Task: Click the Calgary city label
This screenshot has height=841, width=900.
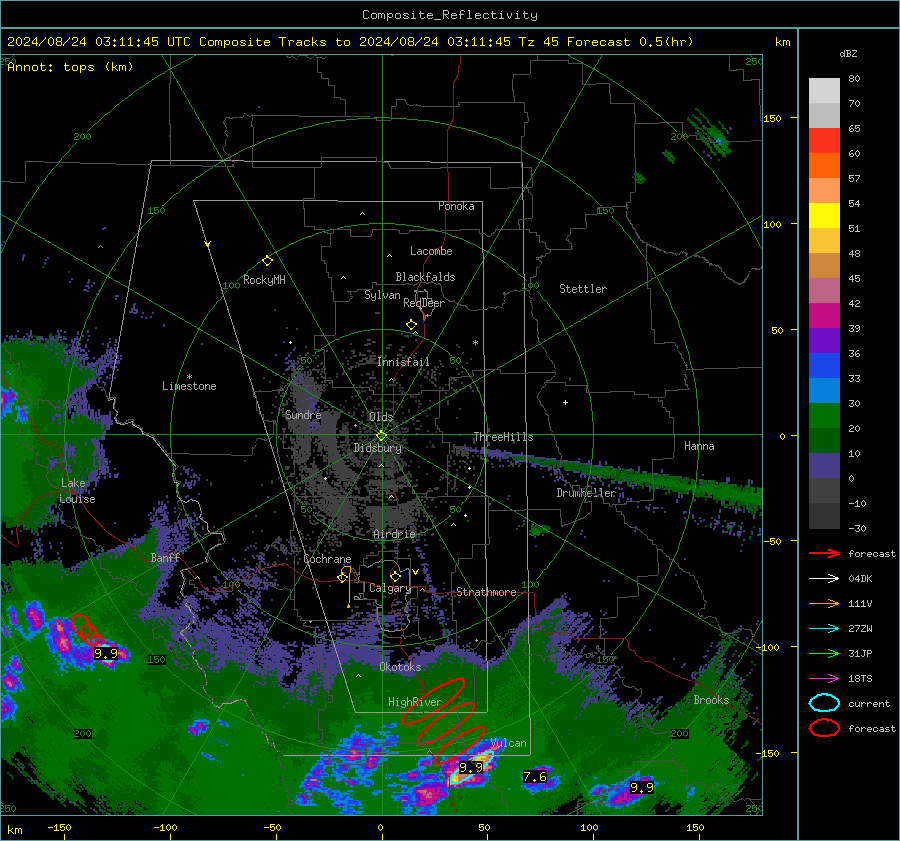Action: pos(390,588)
